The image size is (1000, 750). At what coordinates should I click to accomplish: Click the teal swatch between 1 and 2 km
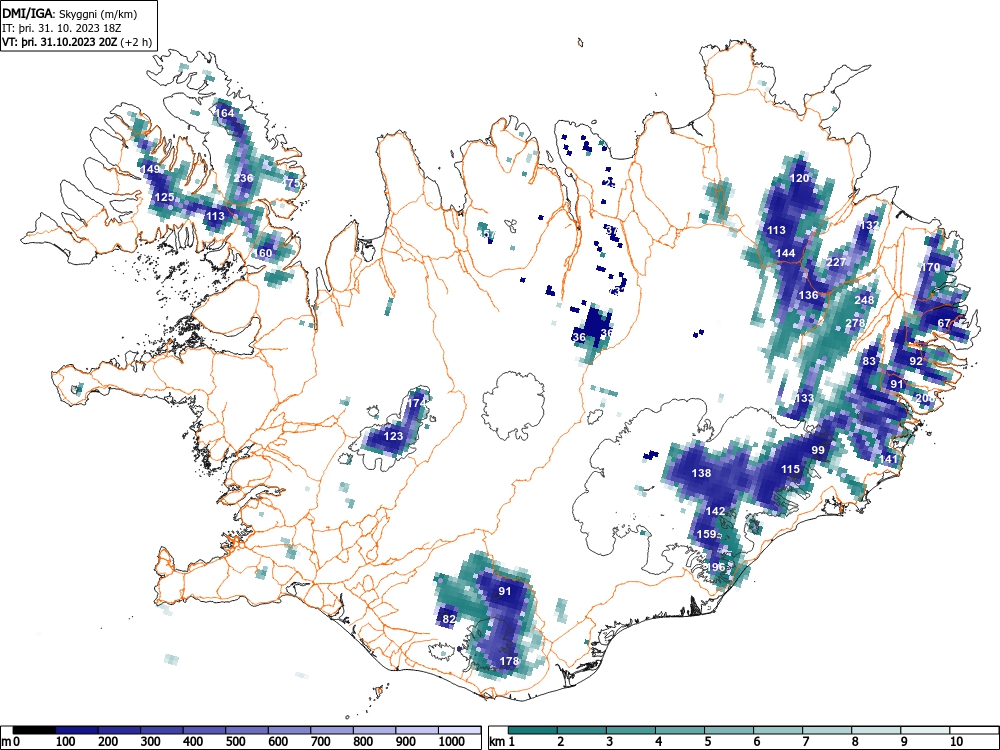pyautogui.click(x=533, y=730)
